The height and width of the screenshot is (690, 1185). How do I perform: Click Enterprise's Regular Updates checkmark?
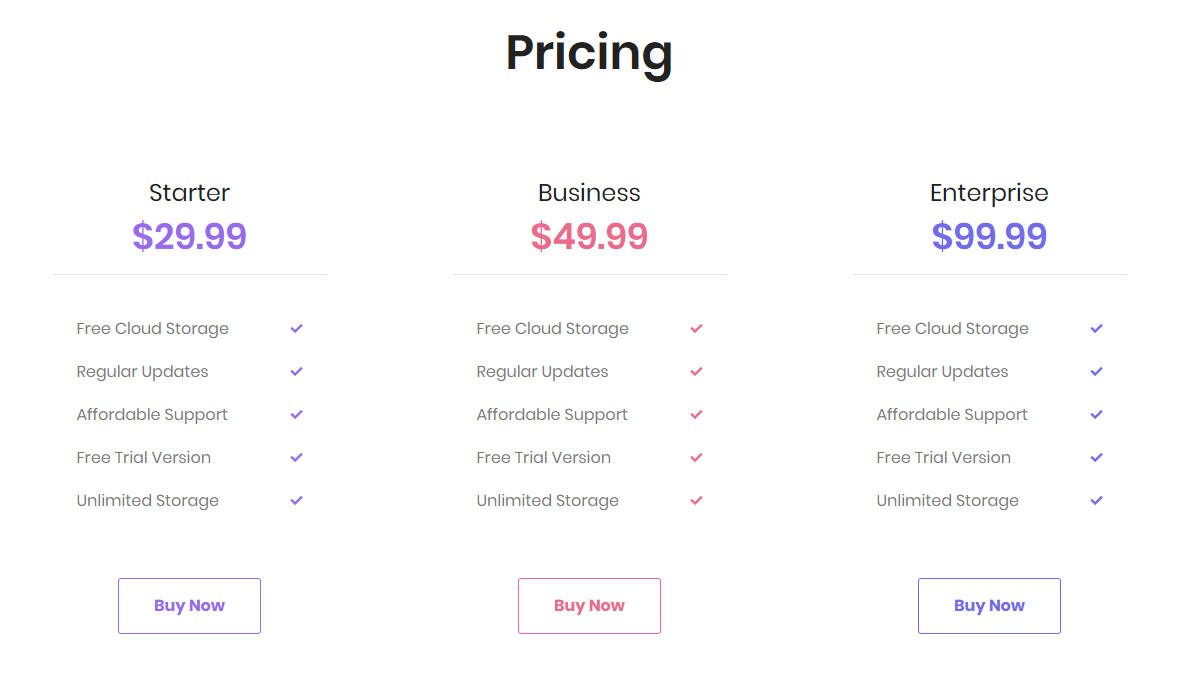pyautogui.click(x=1096, y=371)
